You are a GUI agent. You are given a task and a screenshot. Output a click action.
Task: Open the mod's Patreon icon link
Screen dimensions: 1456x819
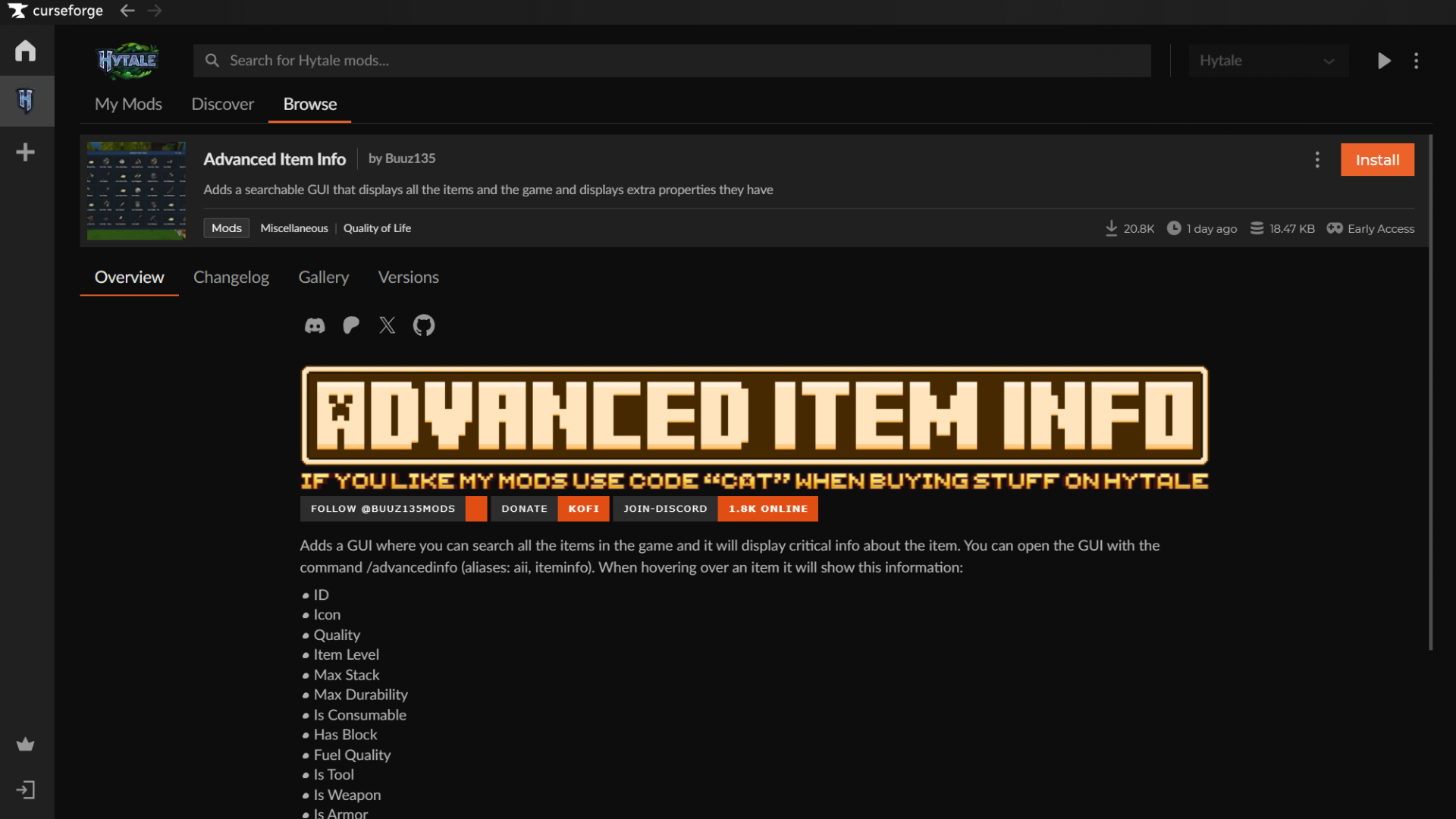point(350,325)
